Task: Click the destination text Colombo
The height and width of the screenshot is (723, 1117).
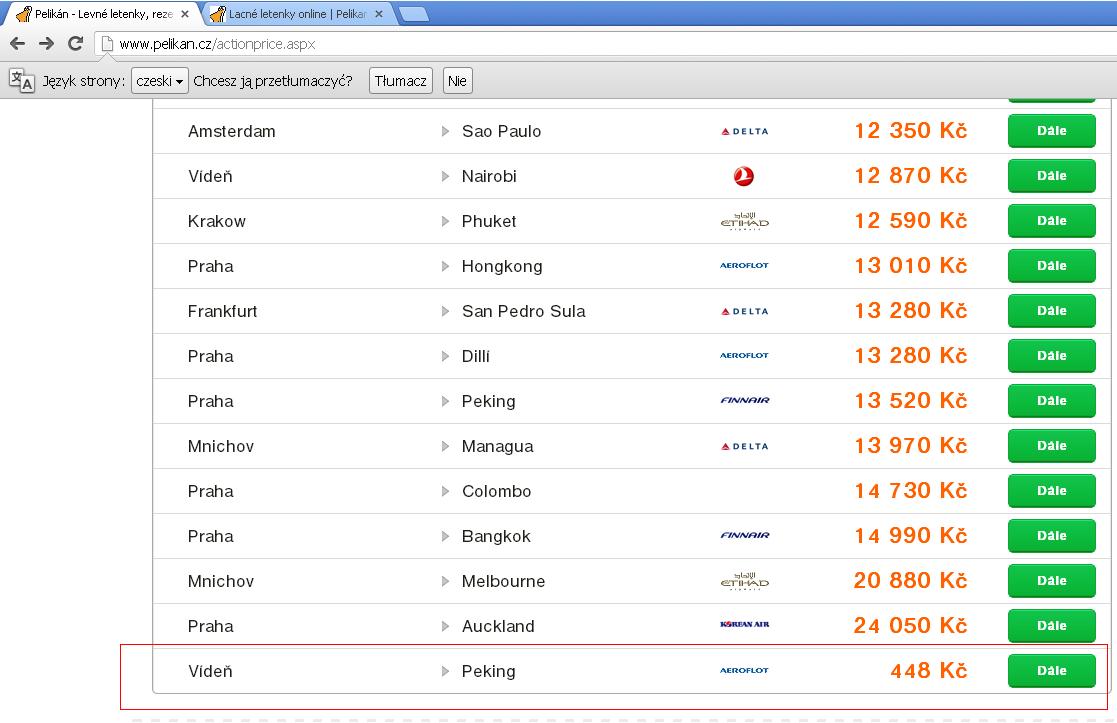Action: (497, 491)
